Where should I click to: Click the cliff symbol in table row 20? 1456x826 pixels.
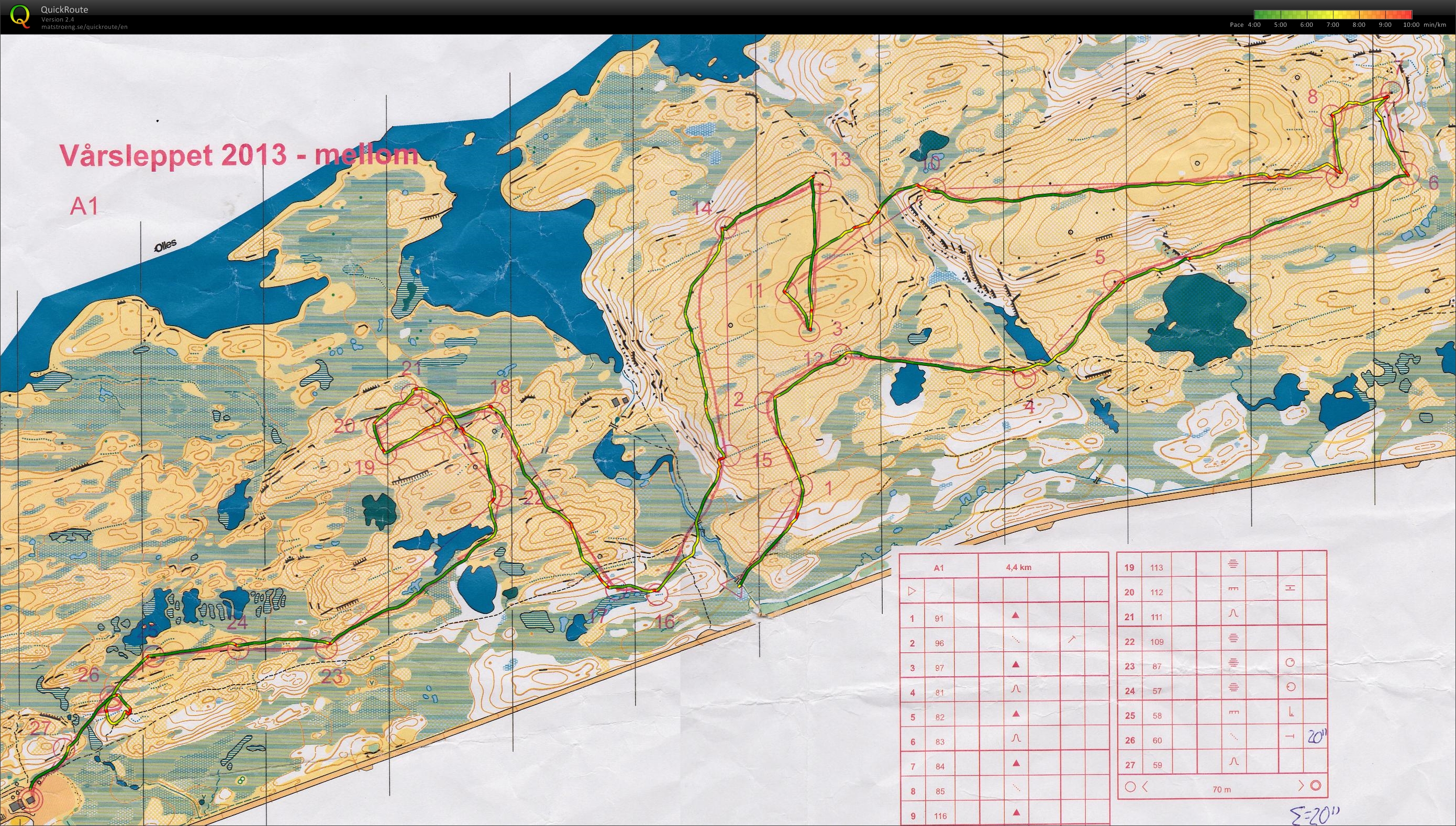tap(1233, 589)
